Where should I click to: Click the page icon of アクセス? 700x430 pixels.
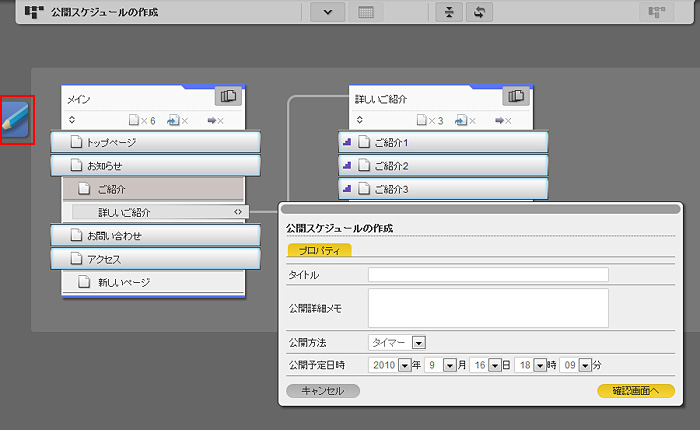(x=77, y=259)
